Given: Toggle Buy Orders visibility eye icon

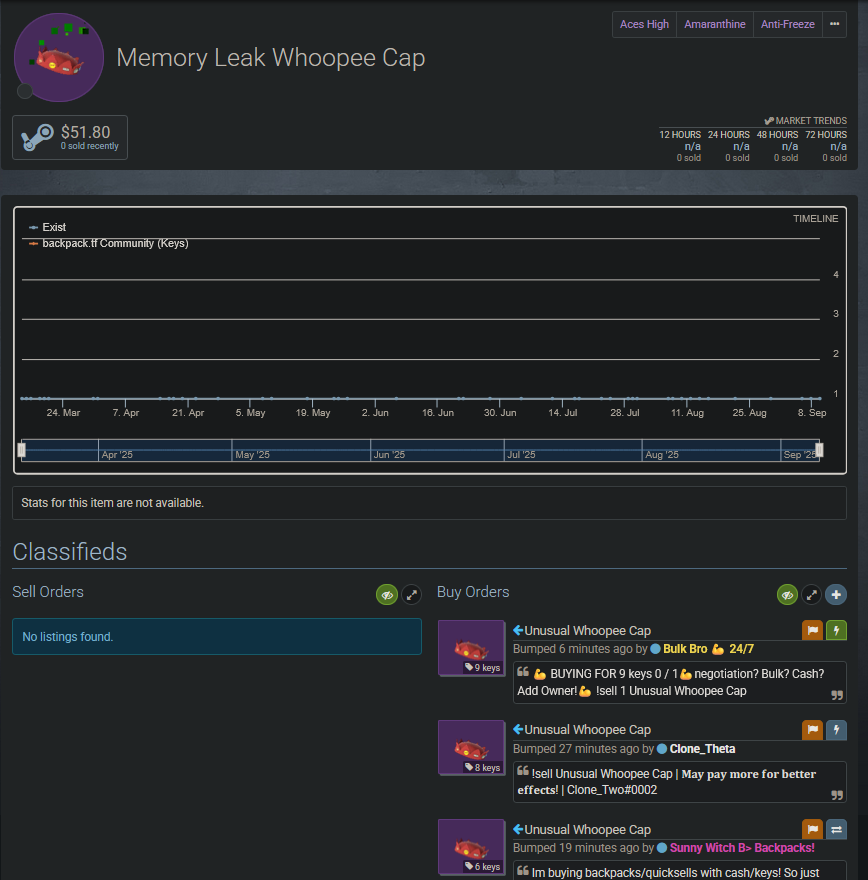Looking at the screenshot, I should pyautogui.click(x=788, y=595).
